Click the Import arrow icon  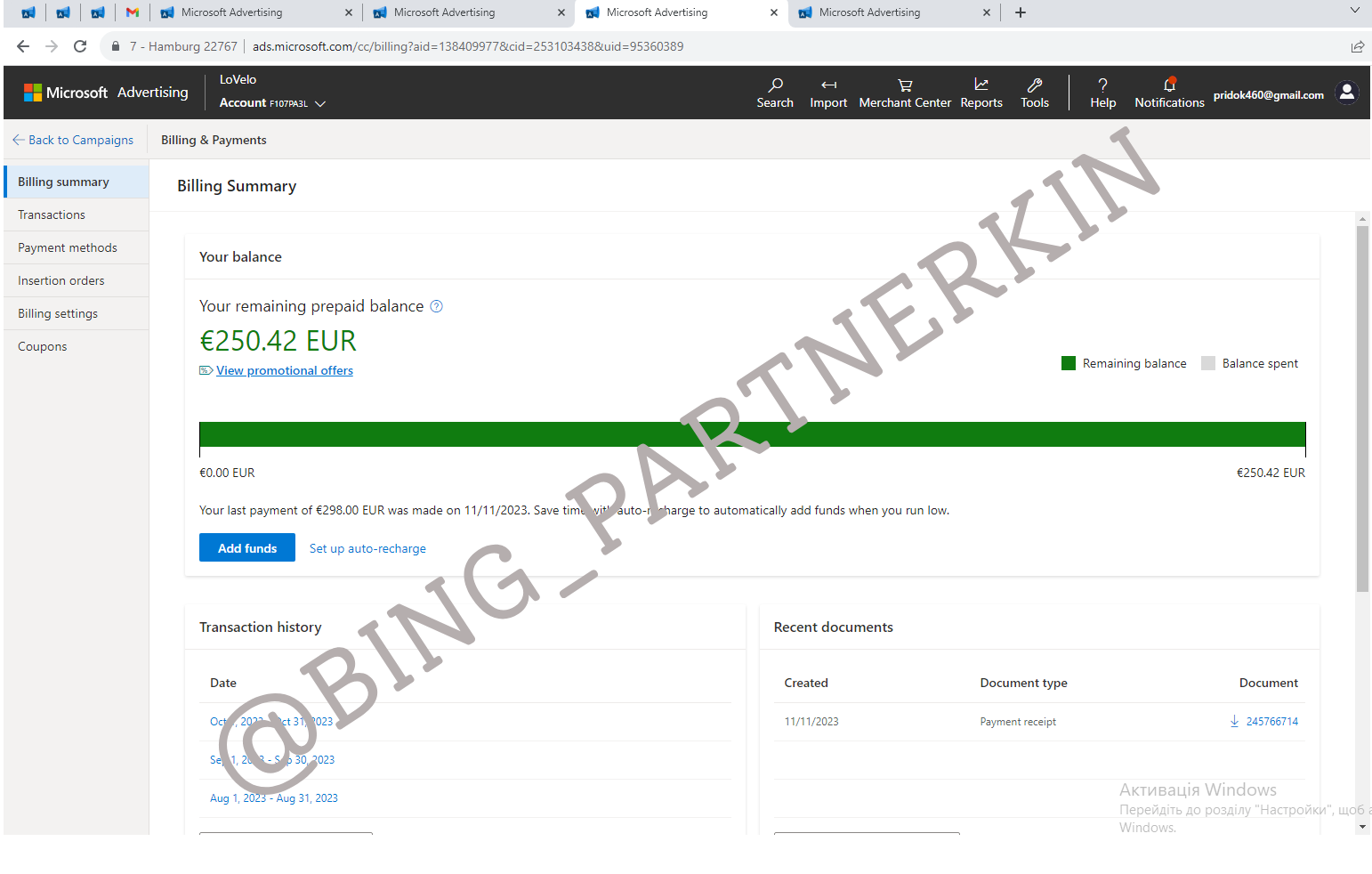(x=828, y=85)
